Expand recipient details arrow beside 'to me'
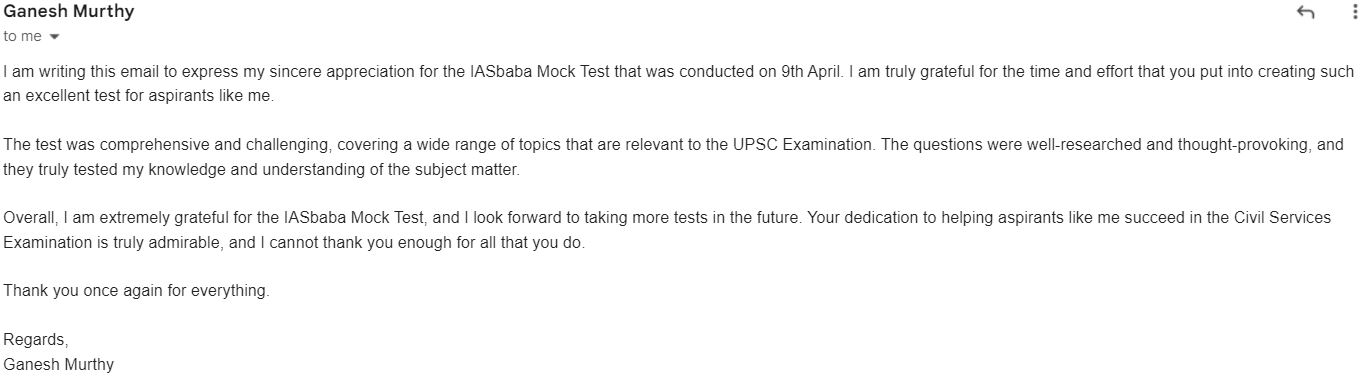The height and width of the screenshot is (385, 1361). (54, 37)
